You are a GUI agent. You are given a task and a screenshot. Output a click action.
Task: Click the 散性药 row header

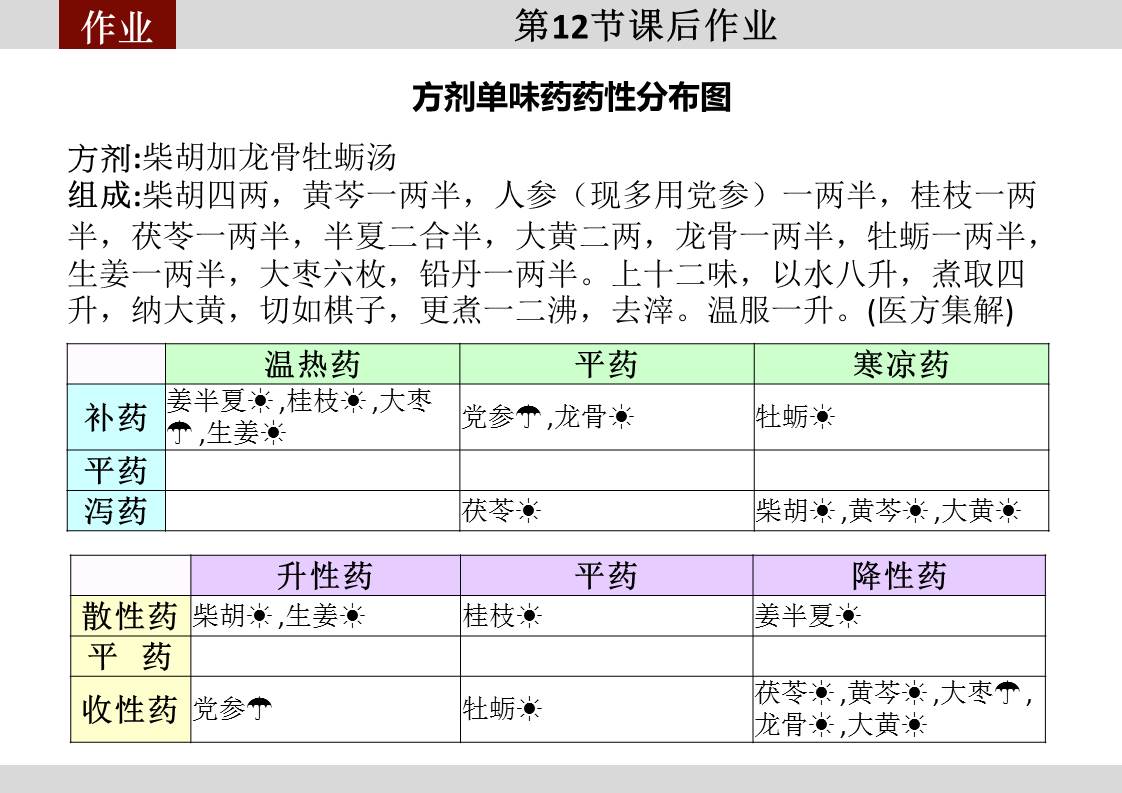coord(130,616)
